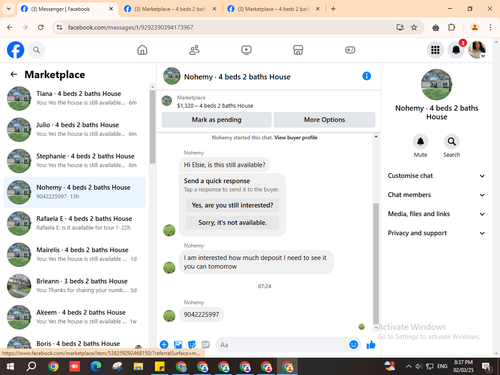The image size is (500, 375).
Task: Open Brieann's 3 beds 2 baths conversation
Action: (x=74, y=286)
